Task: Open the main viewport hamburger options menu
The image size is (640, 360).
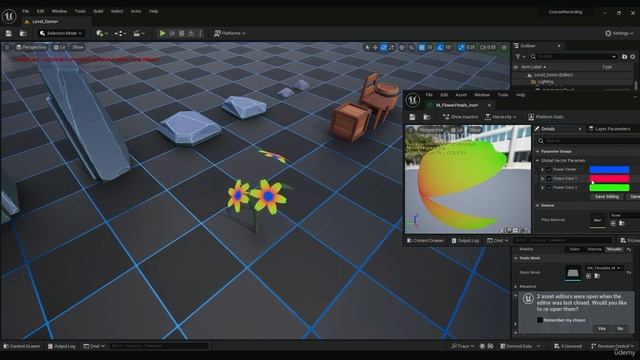Action: [x=7, y=47]
